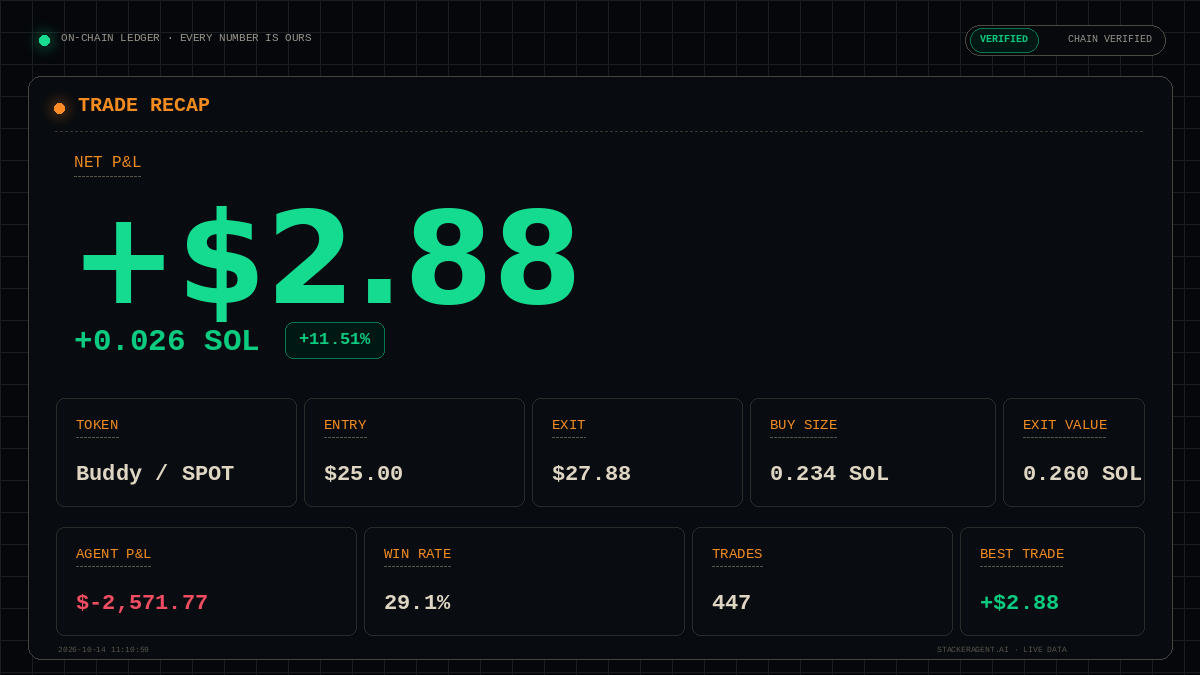This screenshot has width=1200, height=675.
Task: Click the +0.026 SOL amount
Action: (167, 341)
